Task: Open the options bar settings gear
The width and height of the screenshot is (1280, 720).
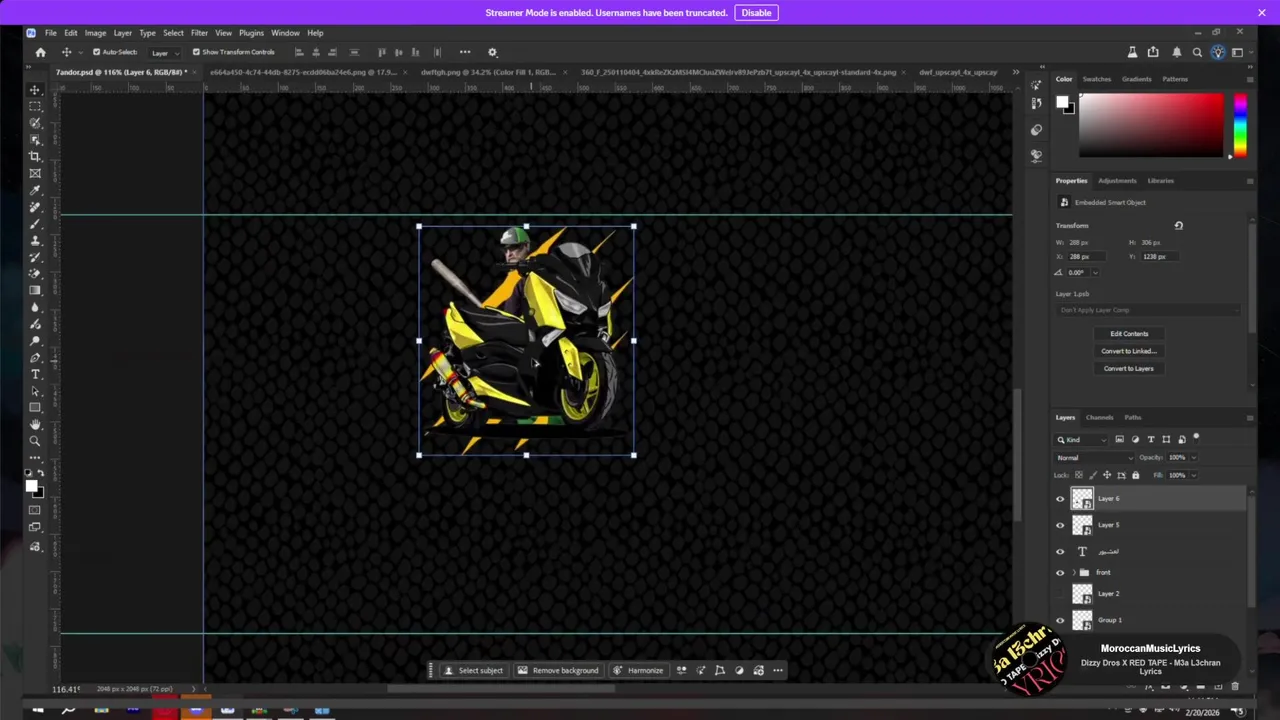Action: (492, 52)
